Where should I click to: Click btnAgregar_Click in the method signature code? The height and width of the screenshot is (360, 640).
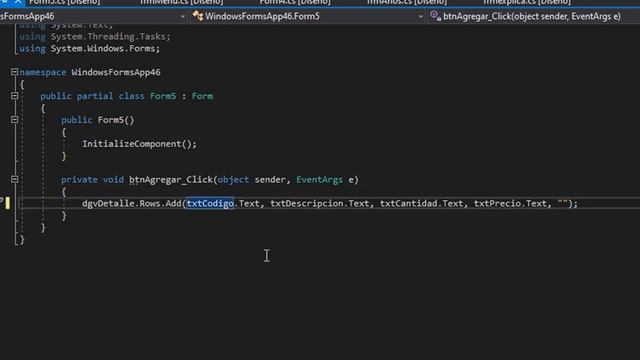[171, 180]
